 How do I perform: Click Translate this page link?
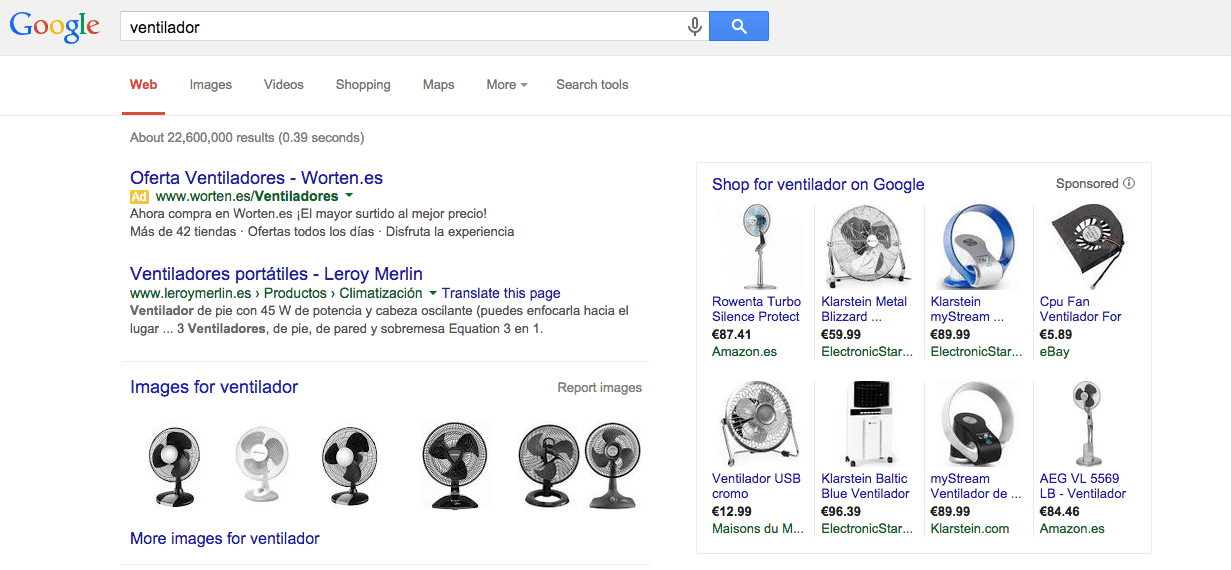pyautogui.click(x=501, y=293)
